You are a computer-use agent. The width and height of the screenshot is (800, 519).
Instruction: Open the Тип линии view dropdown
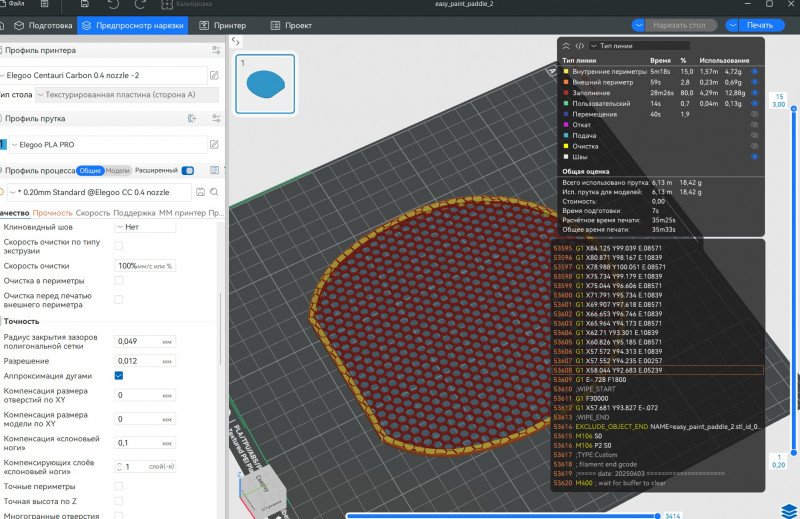[640, 45]
